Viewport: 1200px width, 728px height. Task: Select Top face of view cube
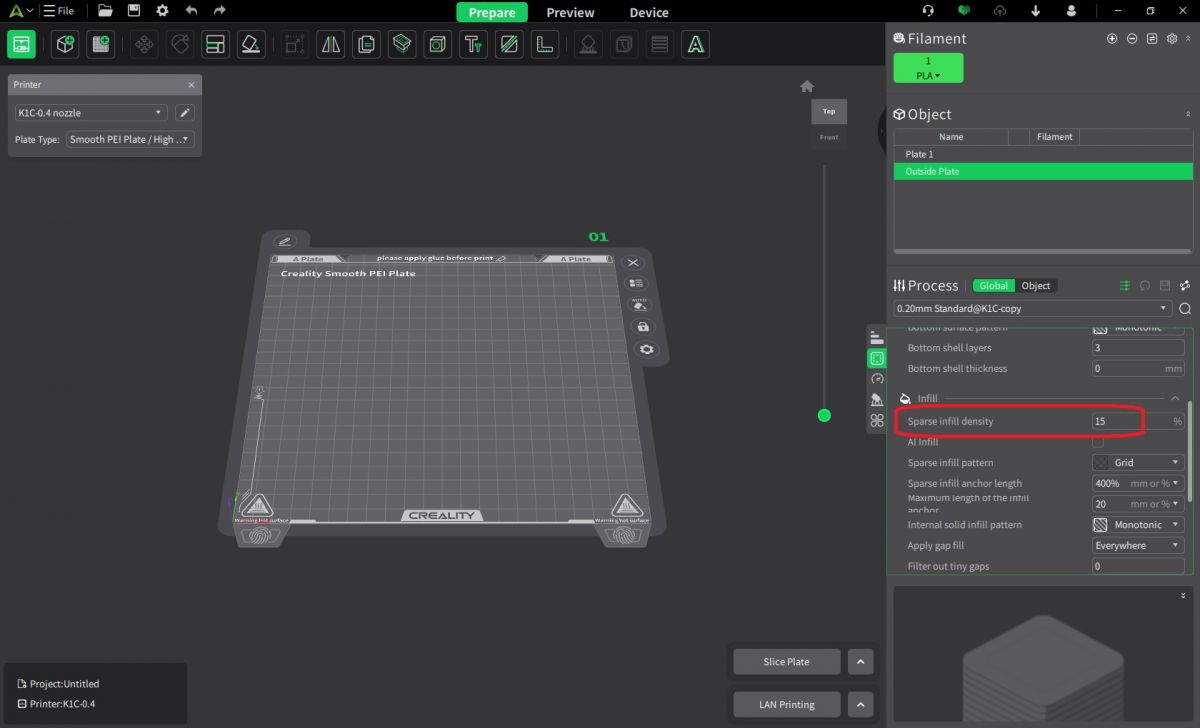pyautogui.click(x=829, y=111)
